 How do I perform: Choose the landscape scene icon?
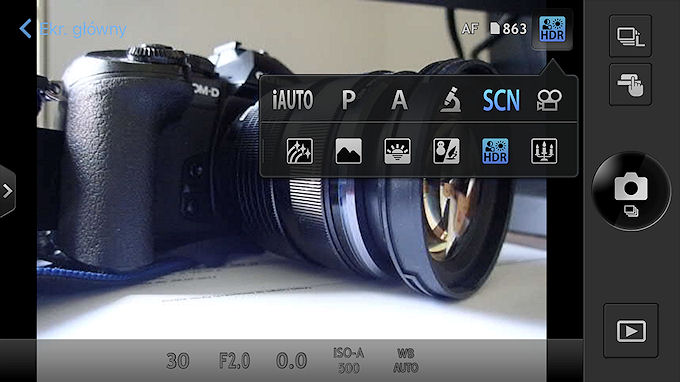349,151
